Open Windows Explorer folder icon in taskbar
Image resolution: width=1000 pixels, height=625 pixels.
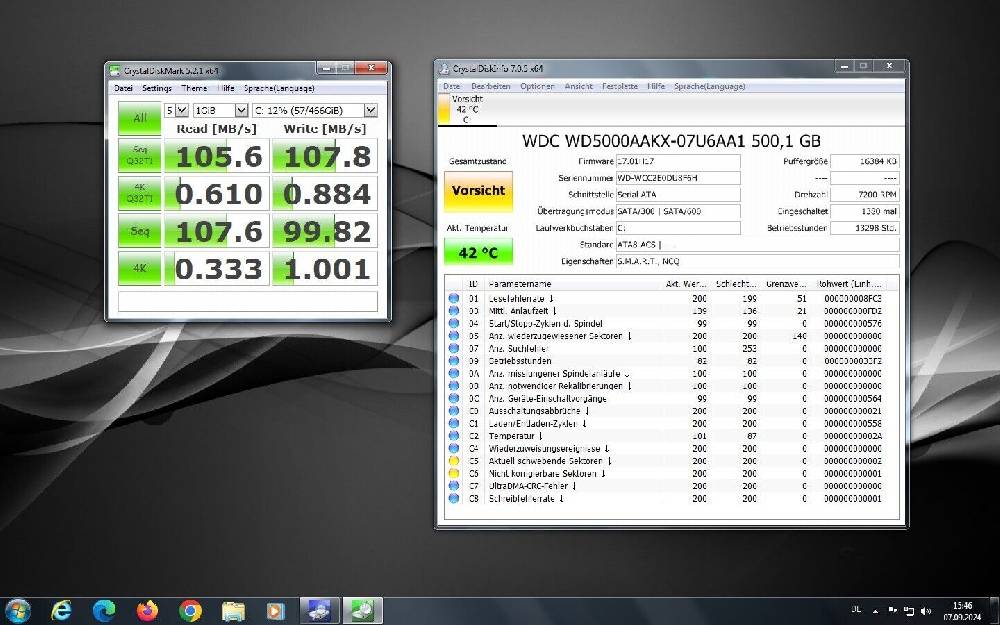[233, 611]
